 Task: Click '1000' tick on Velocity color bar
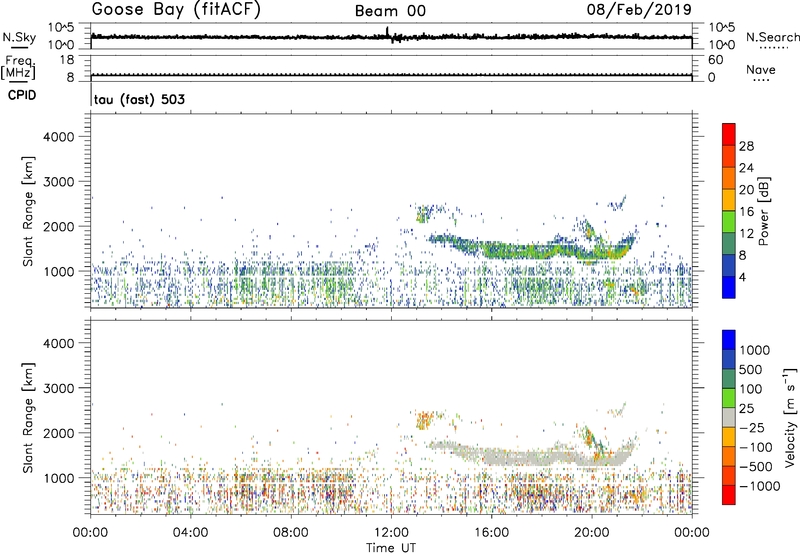(x=755, y=350)
